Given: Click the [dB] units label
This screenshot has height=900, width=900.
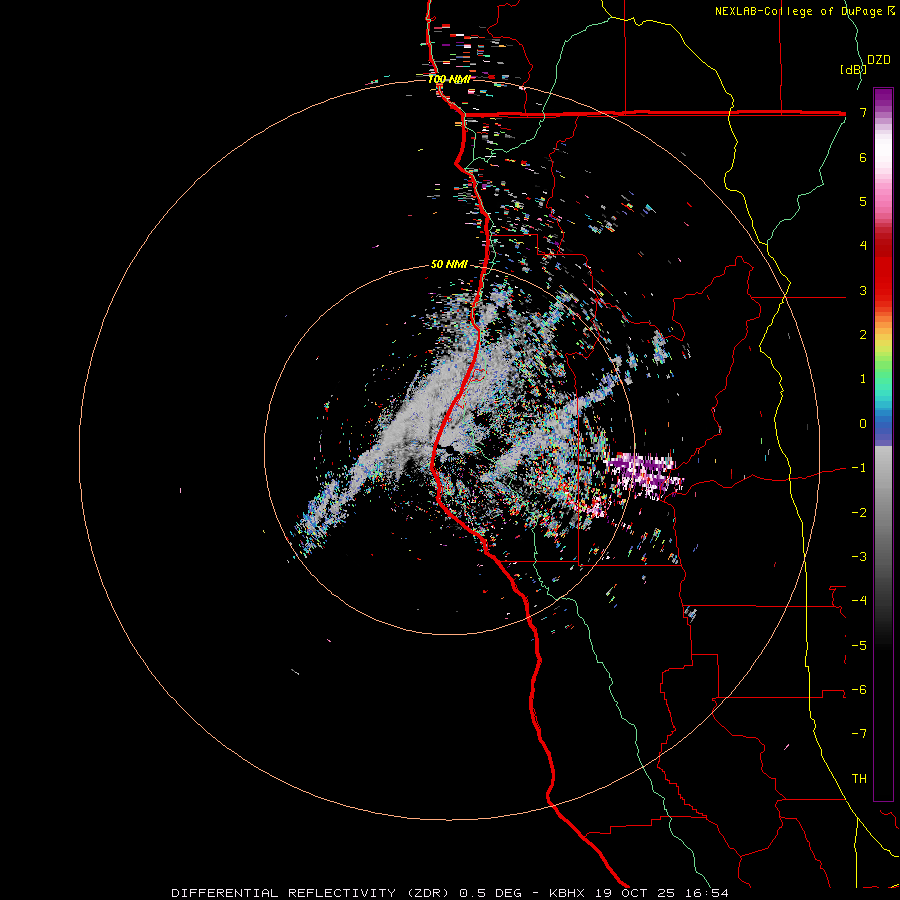Looking at the screenshot, I should pos(853,69).
